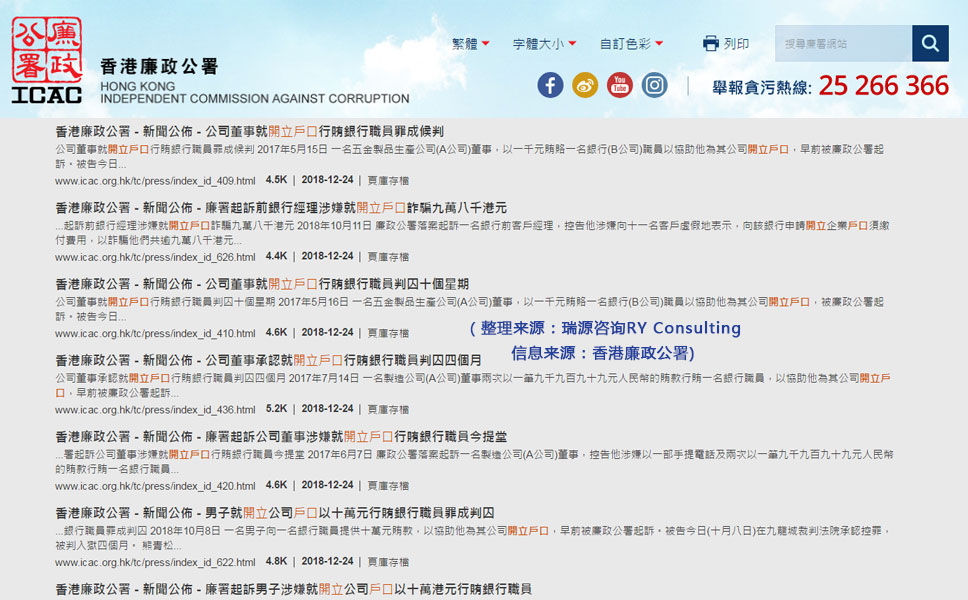Open the ICAC Instagram page icon
Screen dimensions: 968x600
(654, 85)
